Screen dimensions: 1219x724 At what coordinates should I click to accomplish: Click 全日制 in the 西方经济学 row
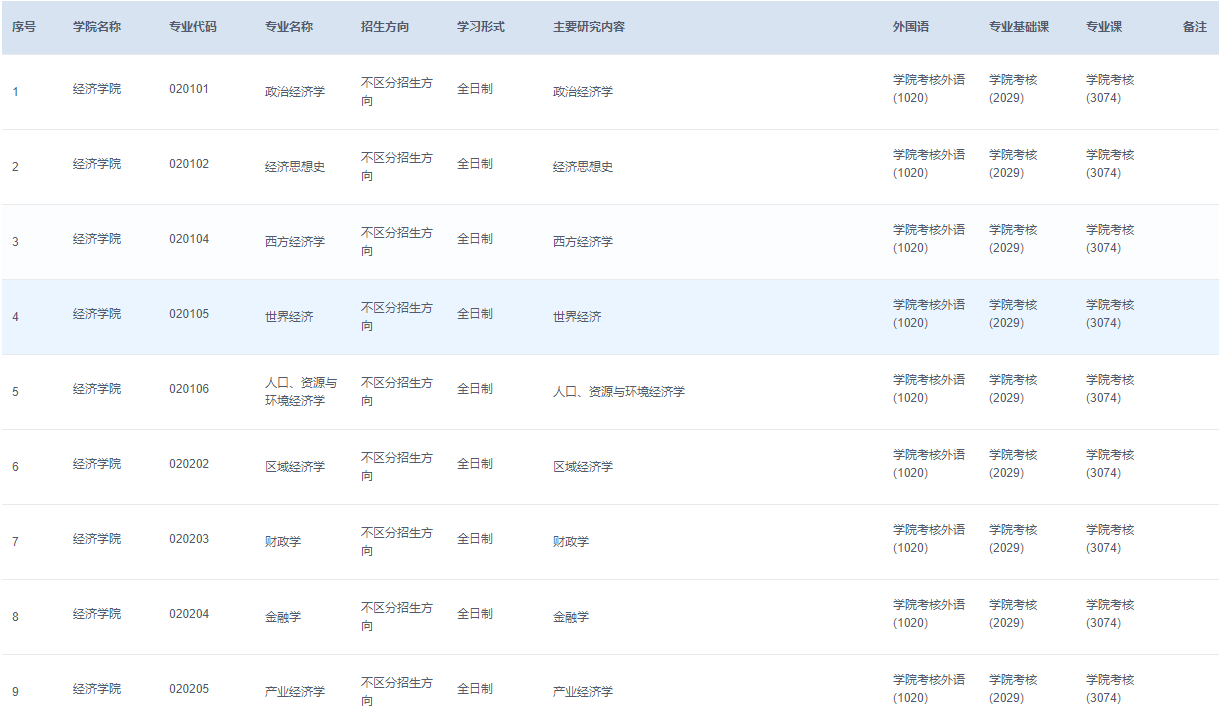tap(474, 239)
